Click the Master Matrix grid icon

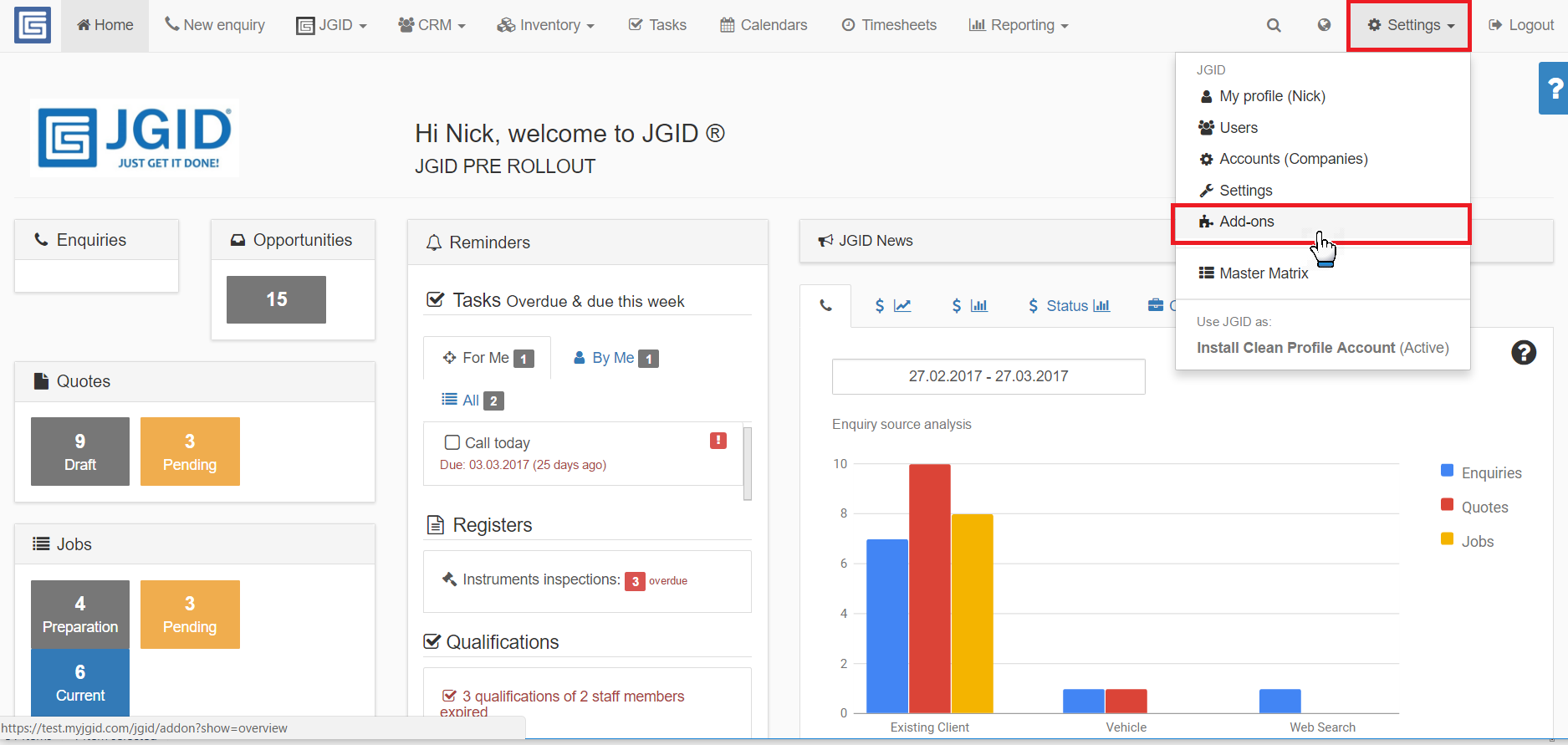pos(1206,273)
